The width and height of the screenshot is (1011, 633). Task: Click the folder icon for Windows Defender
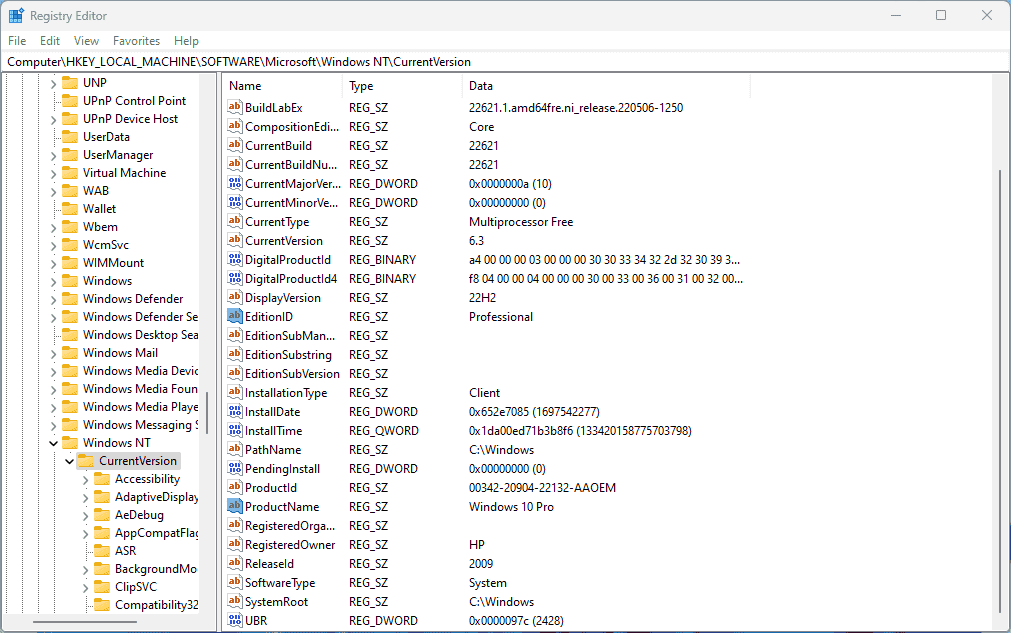70,298
